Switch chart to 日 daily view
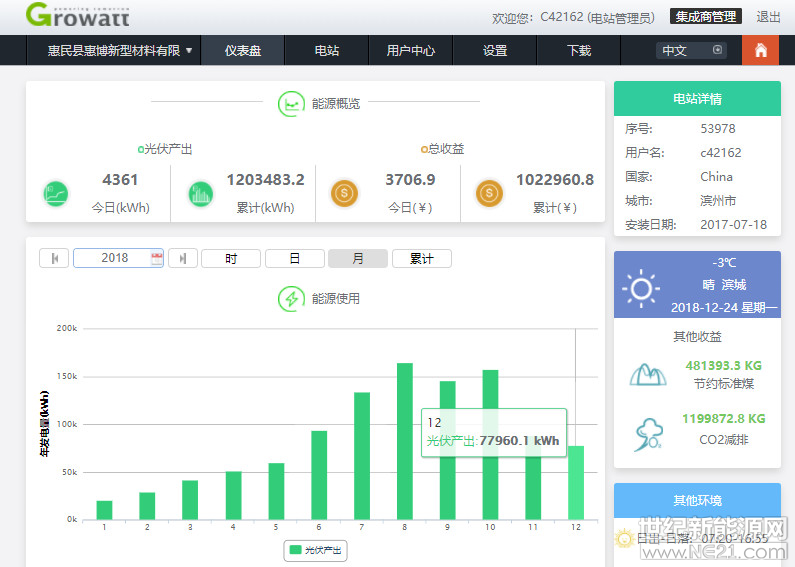This screenshot has height=567, width=795. tap(294, 258)
